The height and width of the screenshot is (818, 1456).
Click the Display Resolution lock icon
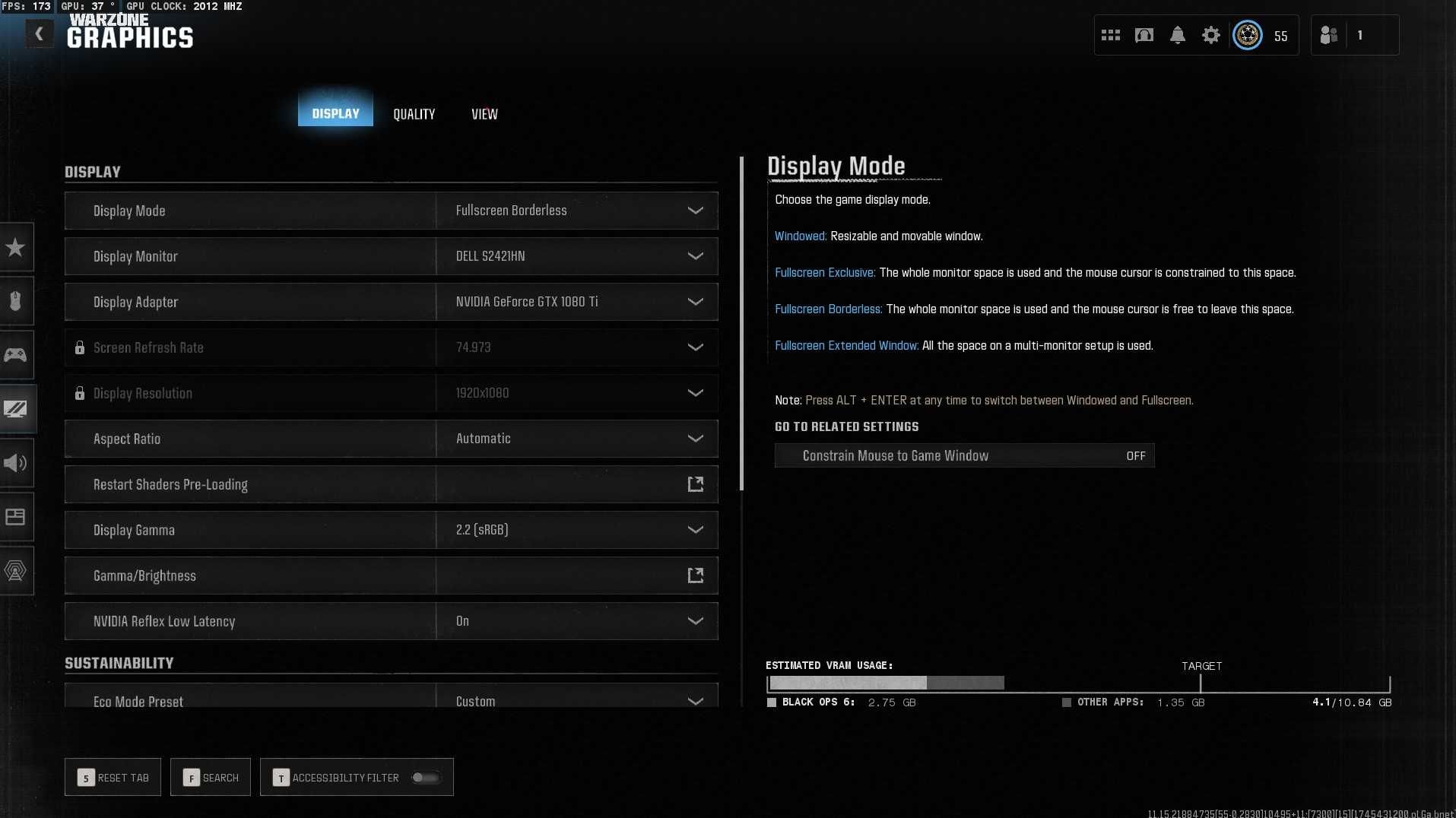click(79, 393)
